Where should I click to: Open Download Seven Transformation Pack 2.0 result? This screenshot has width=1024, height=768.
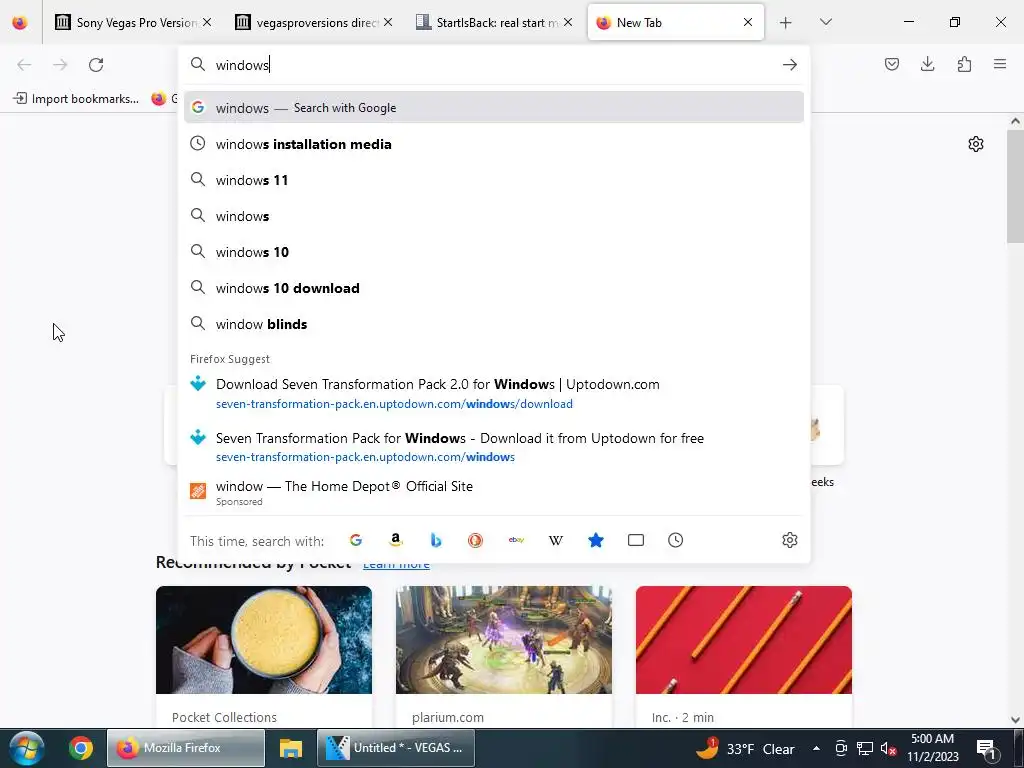pyautogui.click(x=494, y=393)
